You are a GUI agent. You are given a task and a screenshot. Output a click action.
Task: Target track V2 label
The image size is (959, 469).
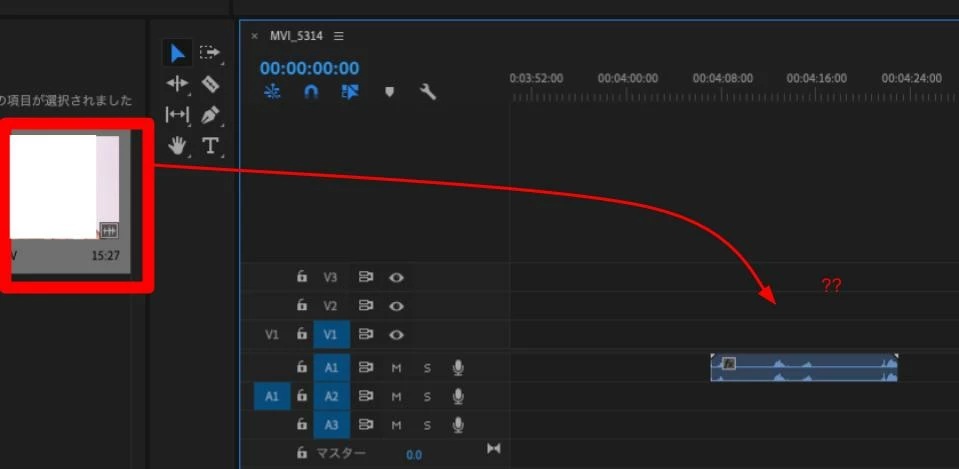pyautogui.click(x=330, y=305)
